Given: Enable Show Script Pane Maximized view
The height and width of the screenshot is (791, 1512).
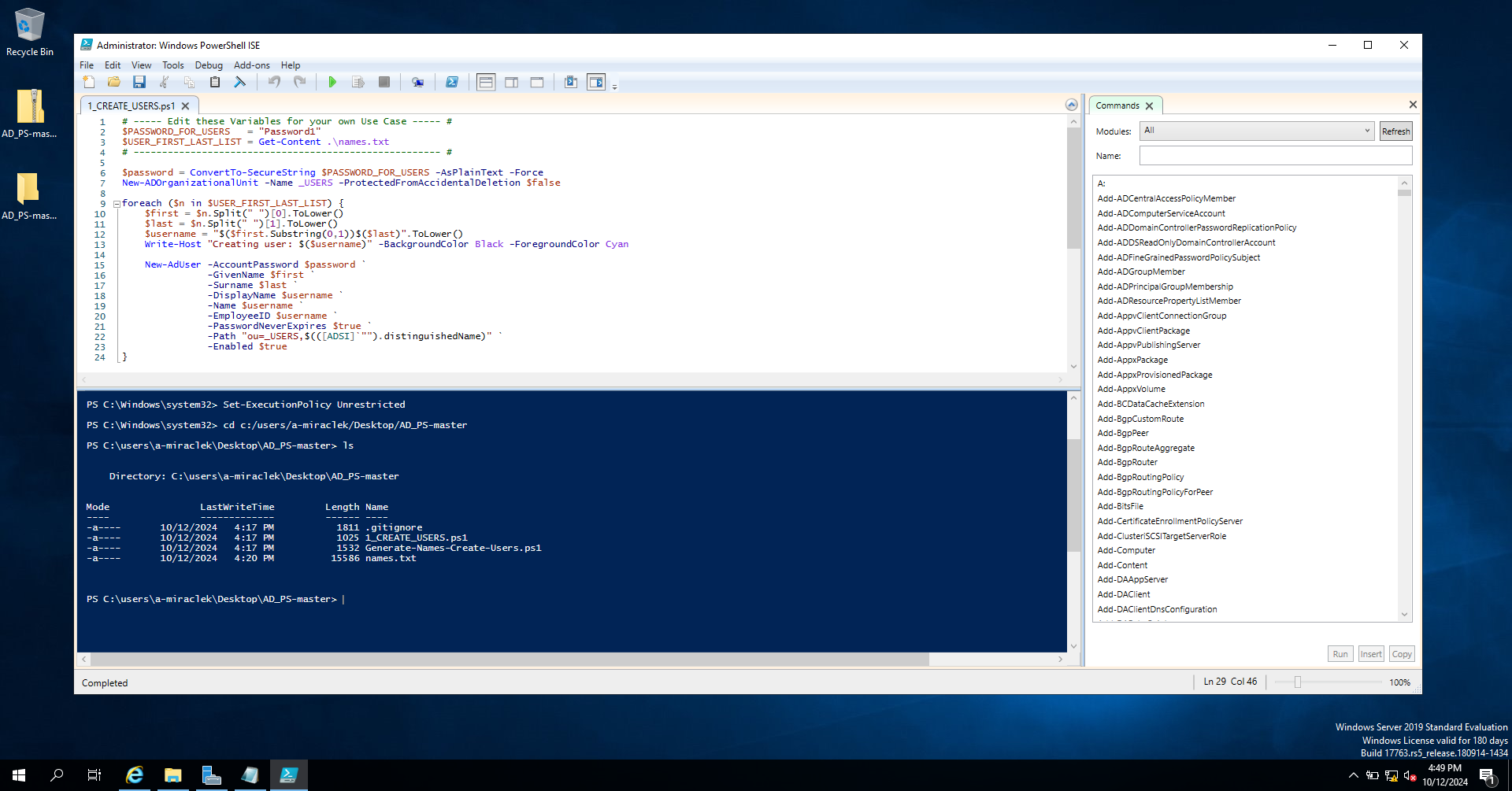Looking at the screenshot, I should coord(537,82).
